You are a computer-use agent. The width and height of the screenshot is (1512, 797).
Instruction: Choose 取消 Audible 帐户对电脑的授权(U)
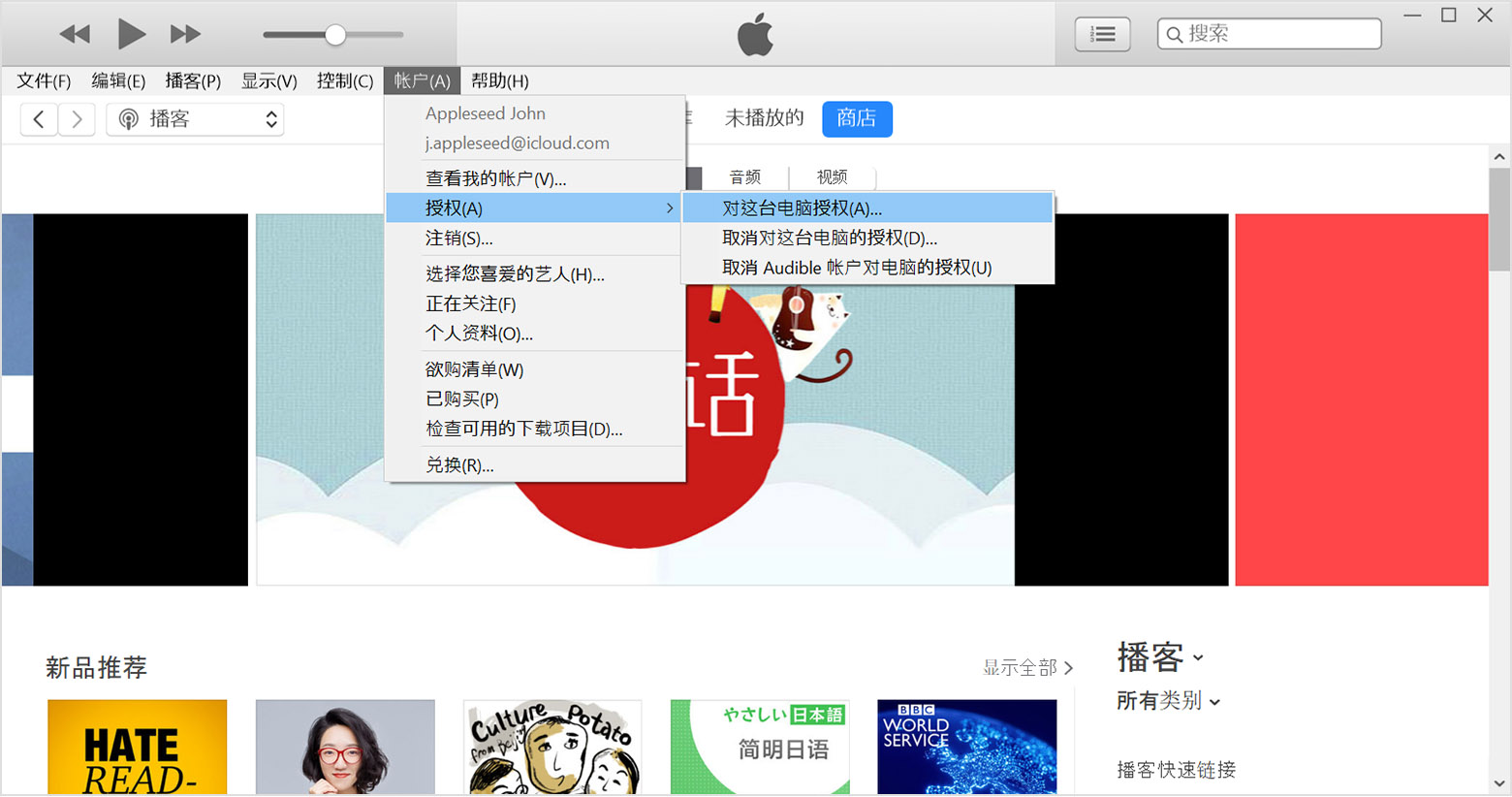867,268
